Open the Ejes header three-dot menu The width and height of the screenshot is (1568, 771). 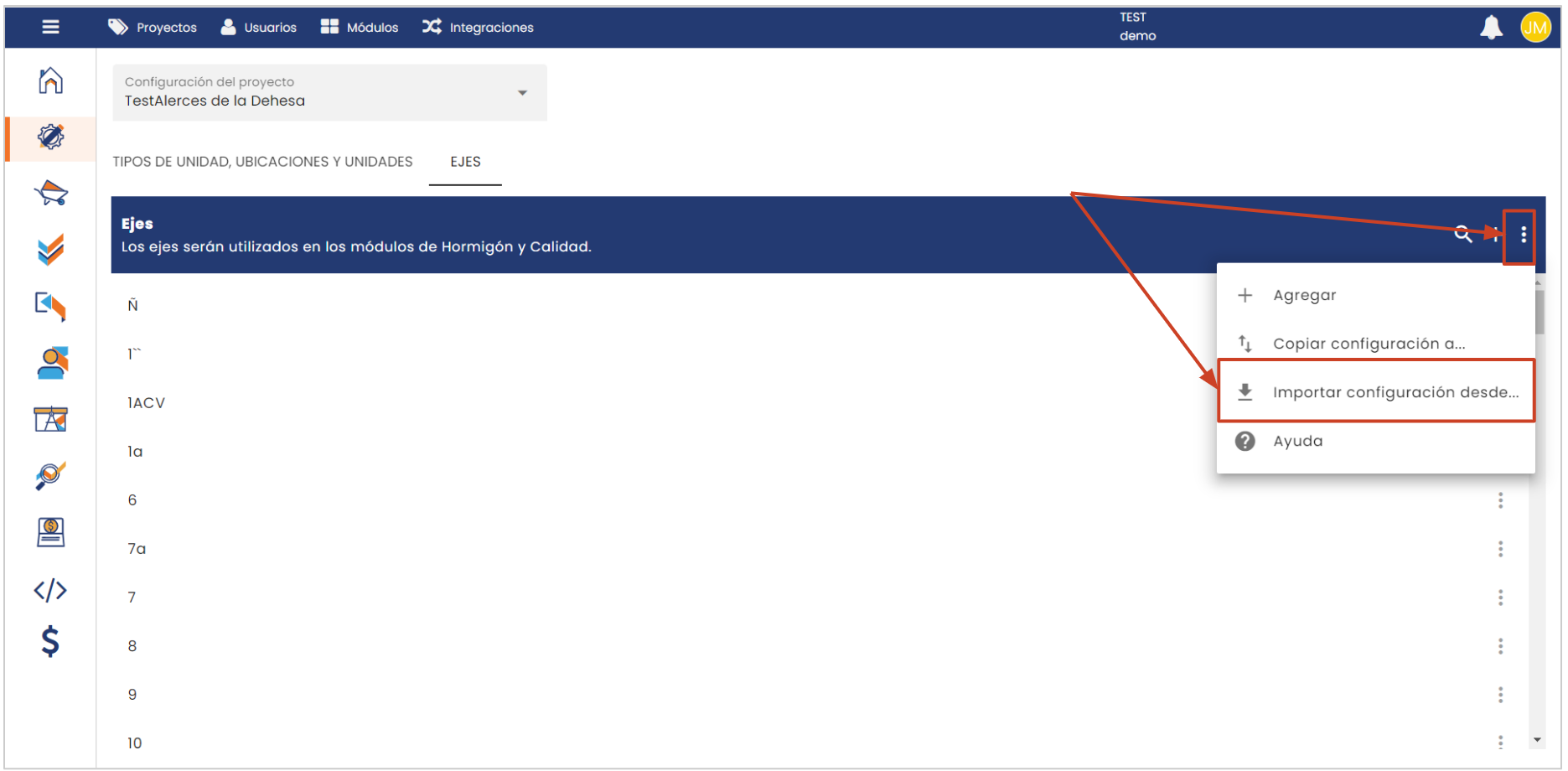(1523, 235)
